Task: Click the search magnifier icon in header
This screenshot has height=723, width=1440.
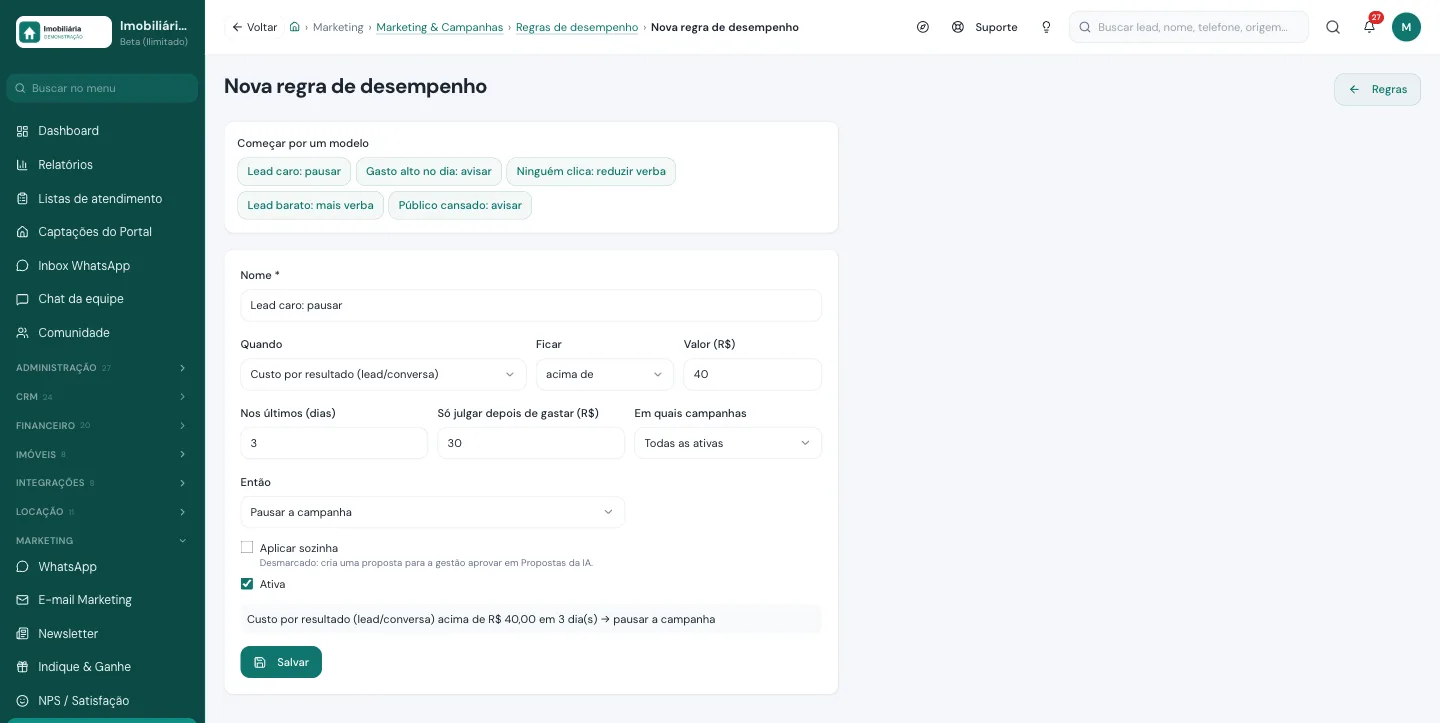Action: coord(1333,27)
